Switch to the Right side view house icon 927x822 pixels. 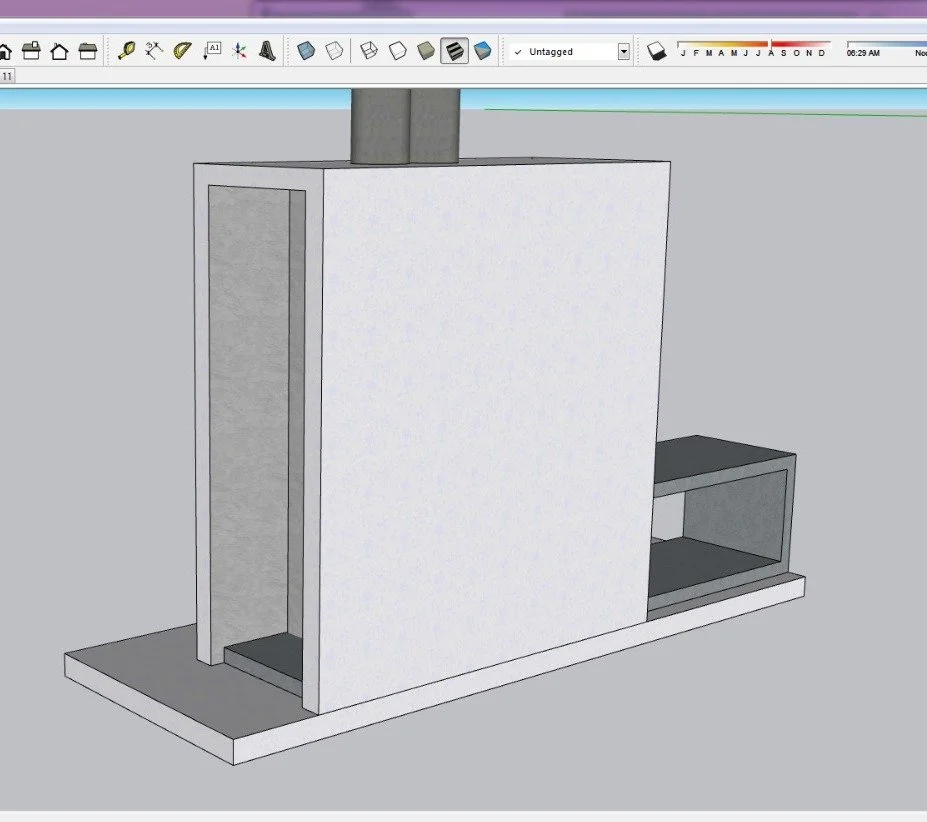pos(87,51)
